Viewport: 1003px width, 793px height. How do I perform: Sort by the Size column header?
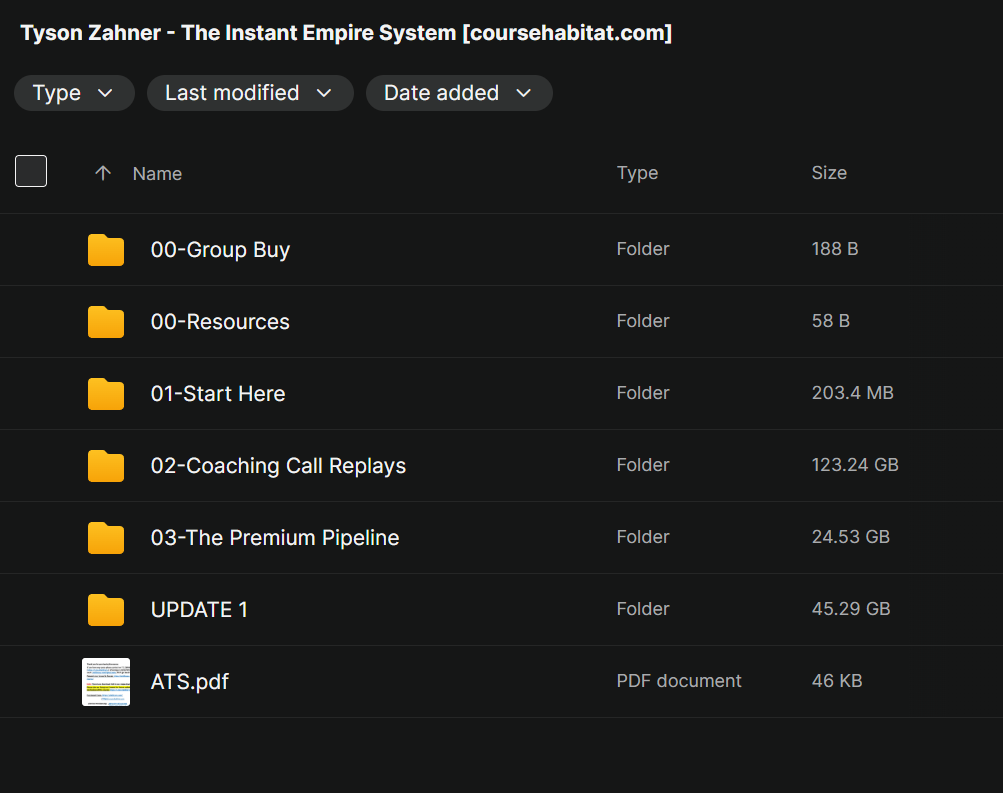[829, 173]
